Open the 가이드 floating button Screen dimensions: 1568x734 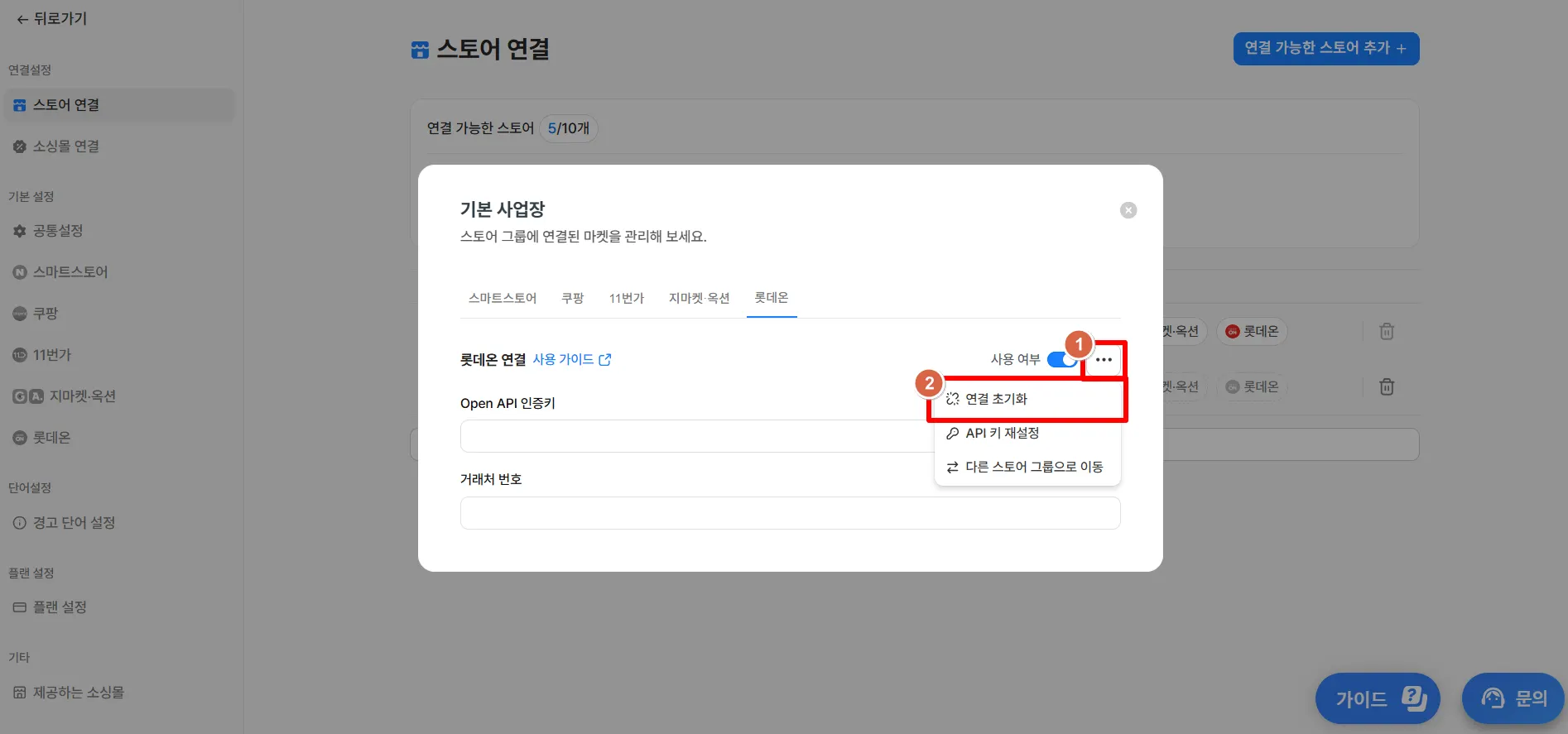tap(1378, 698)
